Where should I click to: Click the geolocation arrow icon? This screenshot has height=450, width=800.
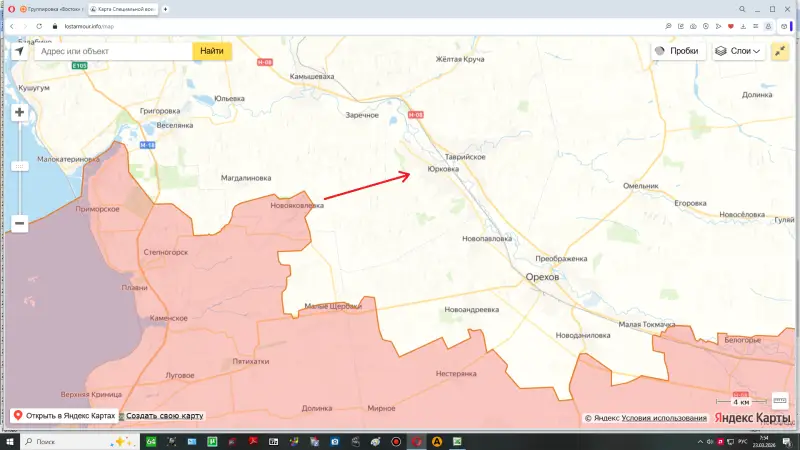(x=19, y=51)
